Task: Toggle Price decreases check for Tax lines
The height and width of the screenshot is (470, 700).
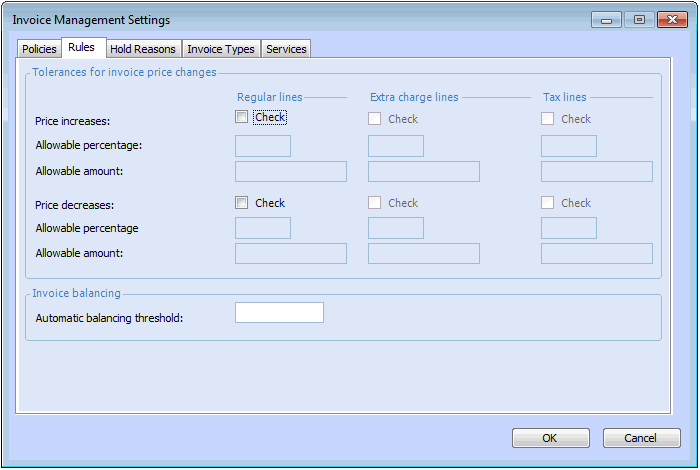Action: 548,203
